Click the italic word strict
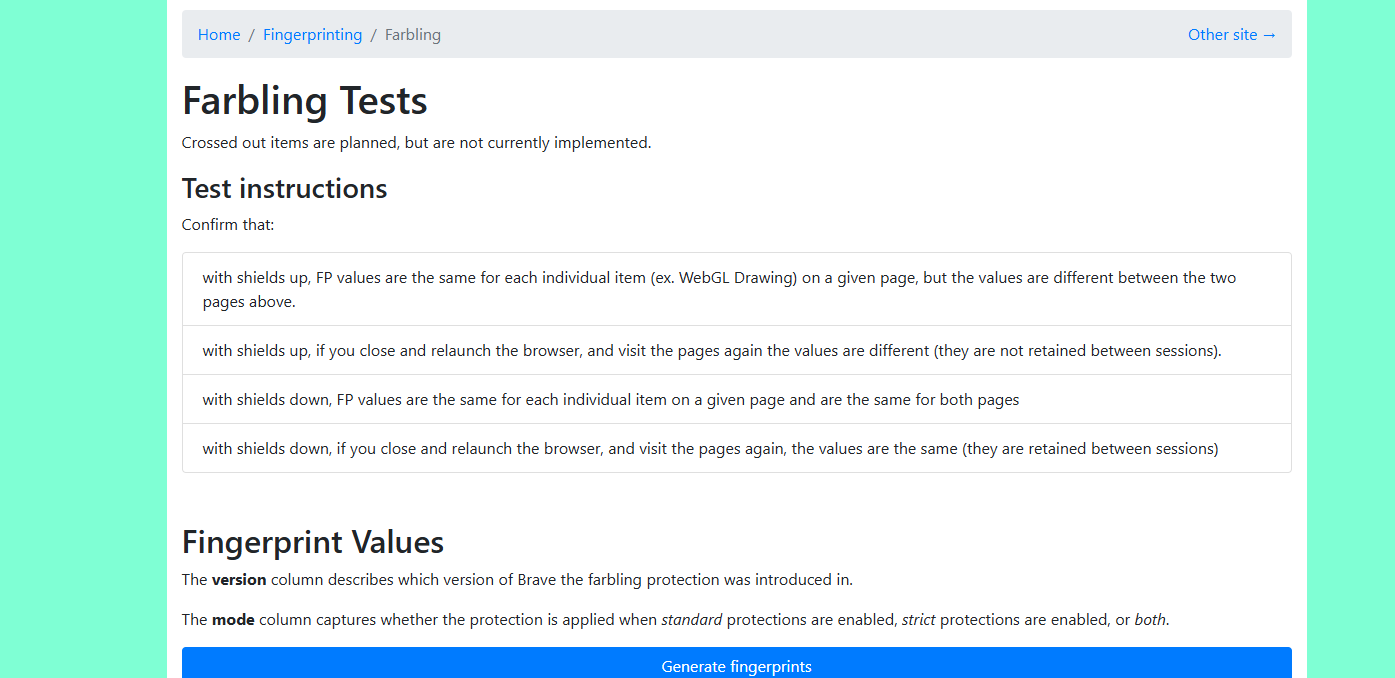Viewport: 1395px width, 678px height. coord(919,620)
